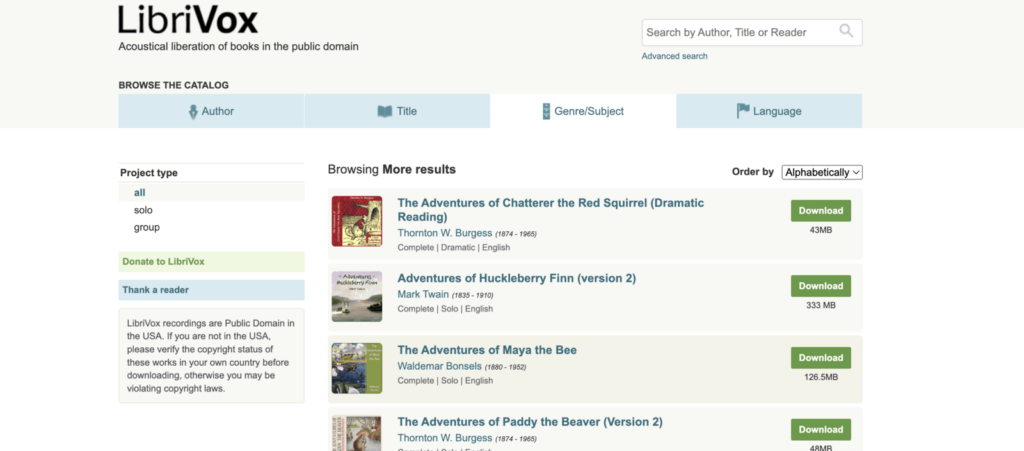Viewport: 1024px width, 451px height.
Task: Open Donate to LibriVox link
Action: point(212,262)
